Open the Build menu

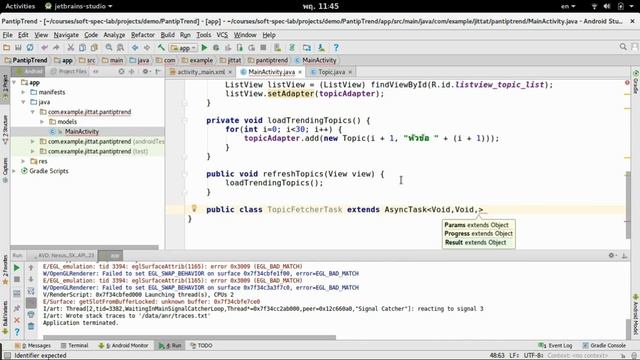167,35
